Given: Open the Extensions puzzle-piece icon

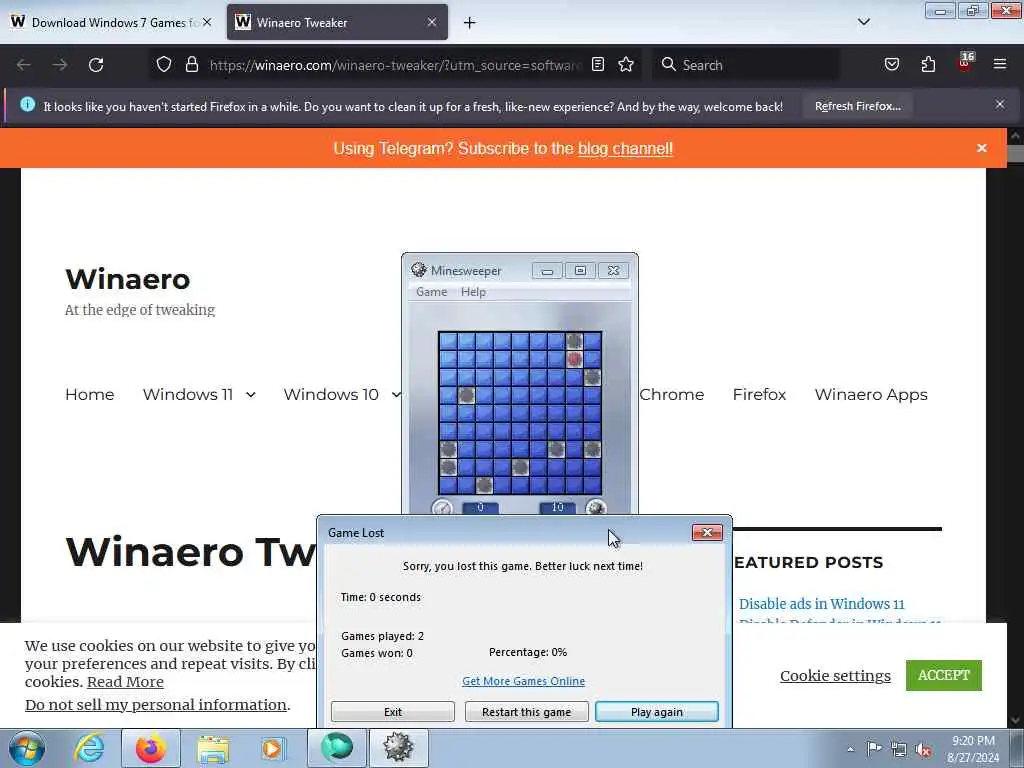Looking at the screenshot, I should tap(928, 64).
